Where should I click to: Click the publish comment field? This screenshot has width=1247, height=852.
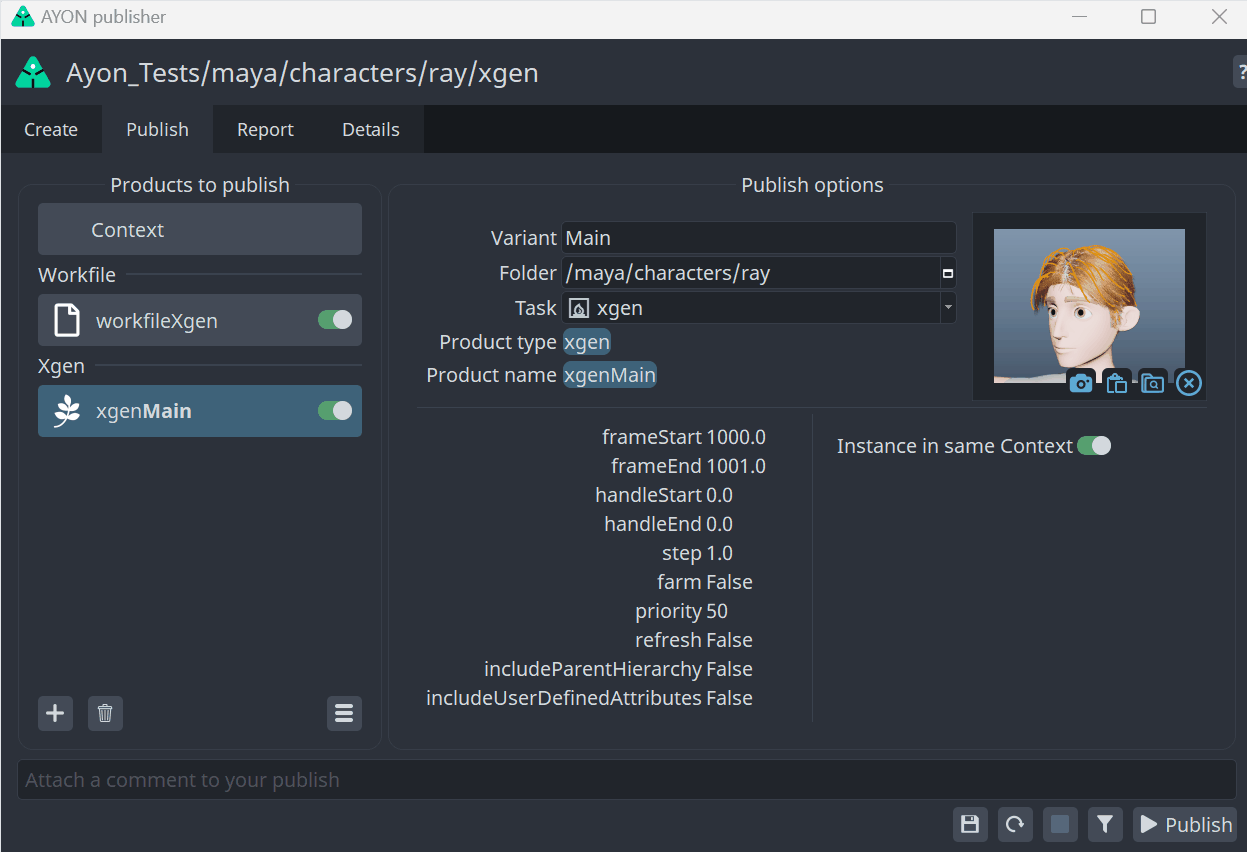tap(627, 780)
